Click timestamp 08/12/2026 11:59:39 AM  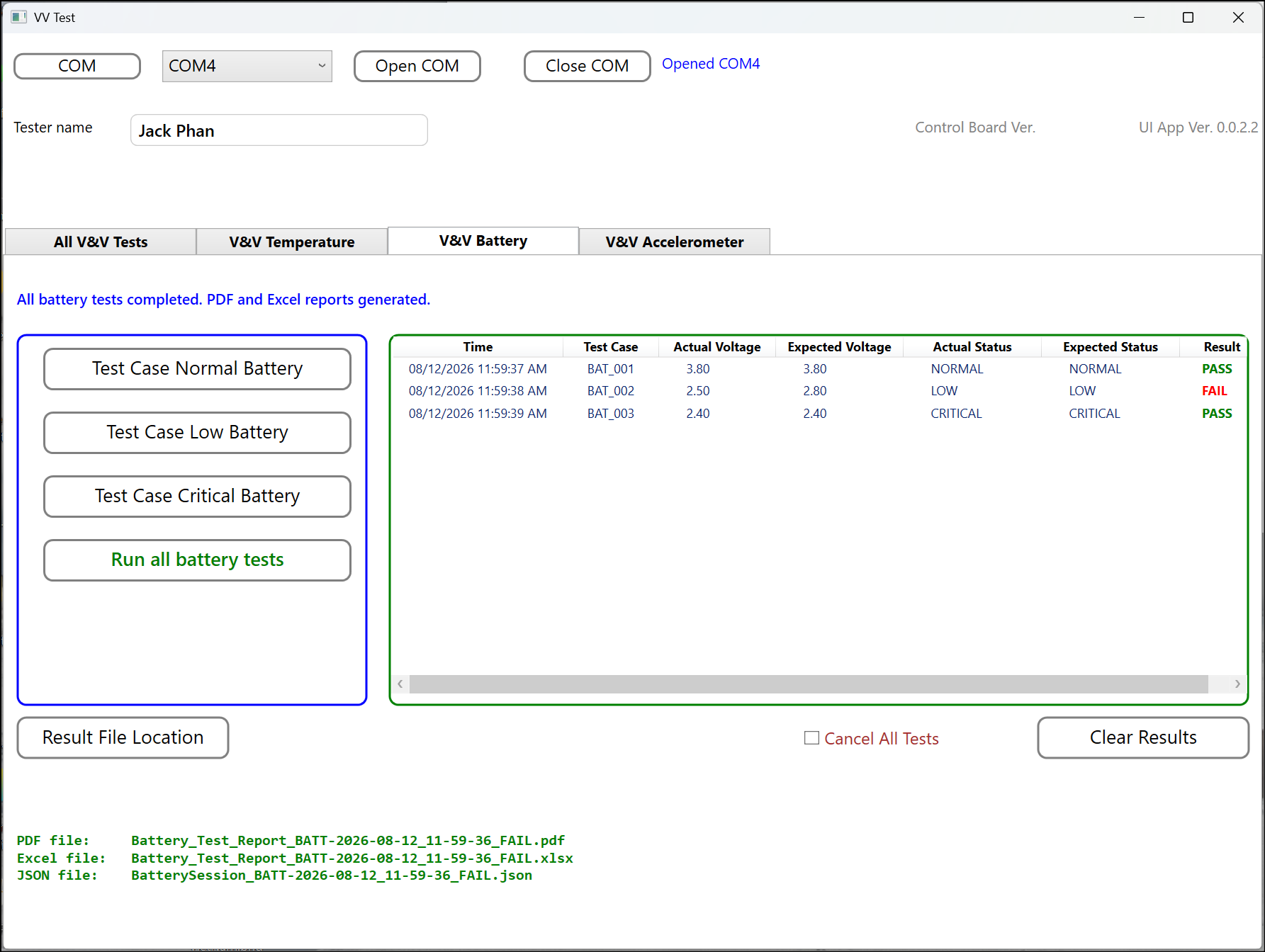(x=478, y=414)
